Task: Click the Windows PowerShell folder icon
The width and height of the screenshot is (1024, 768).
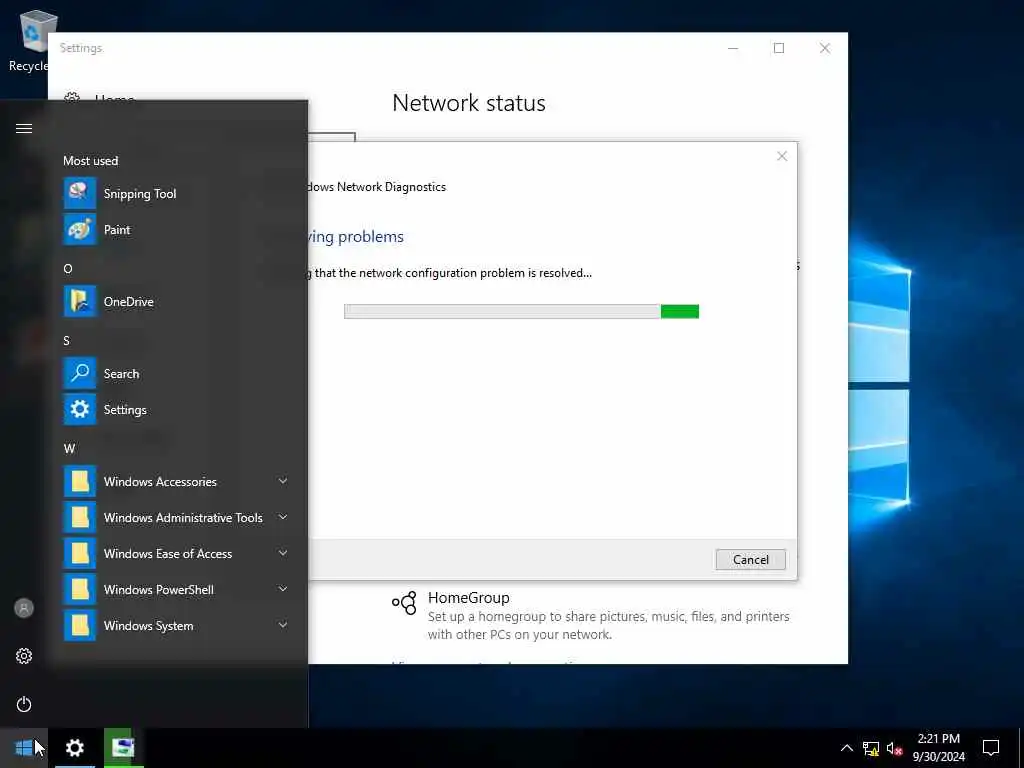Action: click(80, 589)
